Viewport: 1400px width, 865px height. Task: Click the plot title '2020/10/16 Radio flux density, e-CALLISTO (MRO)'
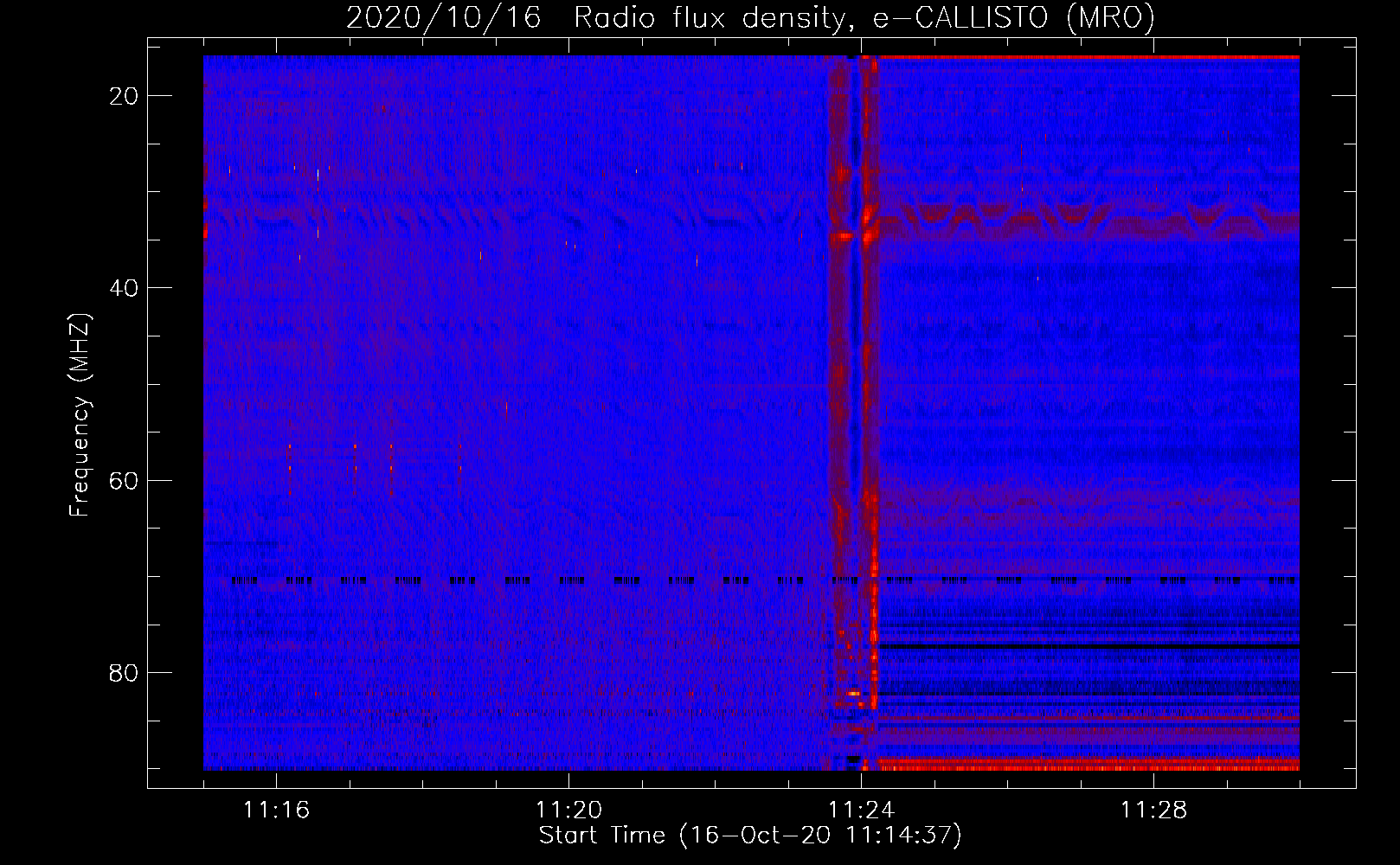click(x=750, y=18)
